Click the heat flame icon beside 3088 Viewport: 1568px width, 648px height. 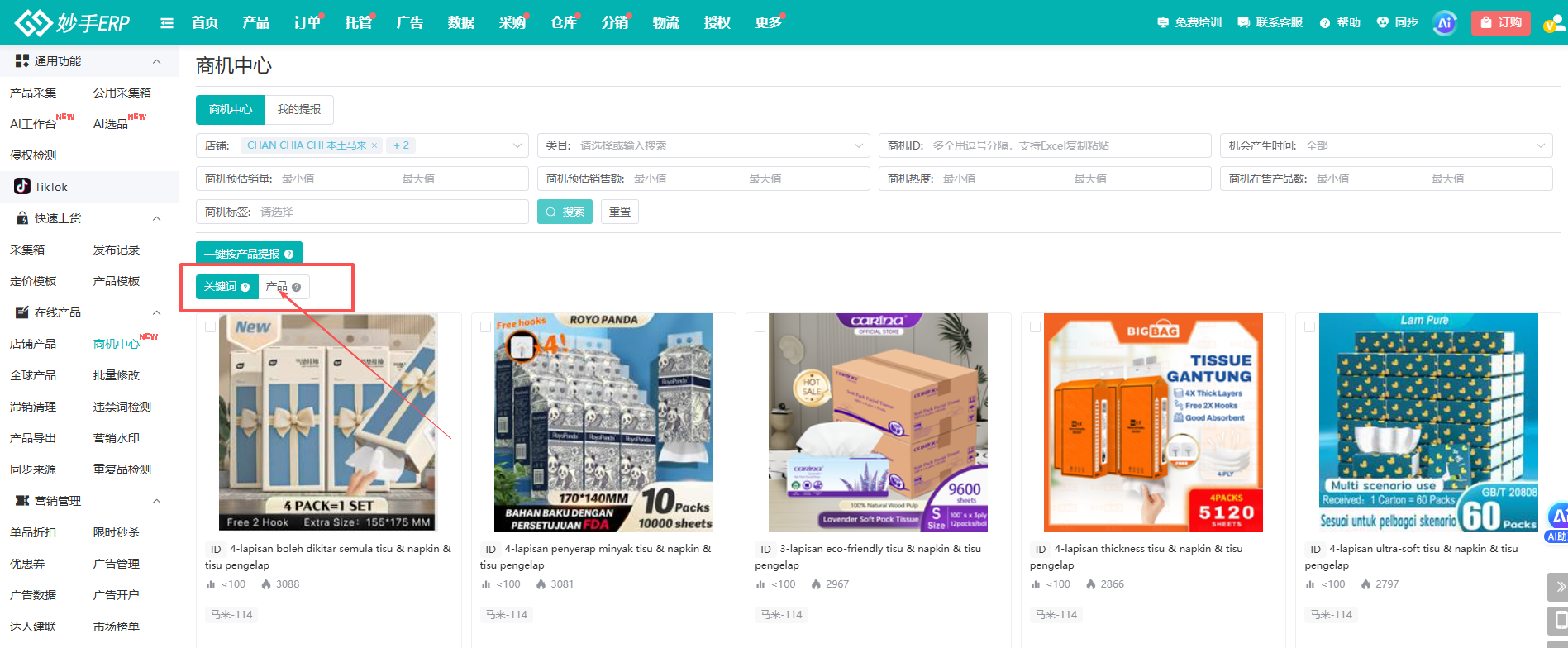(266, 584)
